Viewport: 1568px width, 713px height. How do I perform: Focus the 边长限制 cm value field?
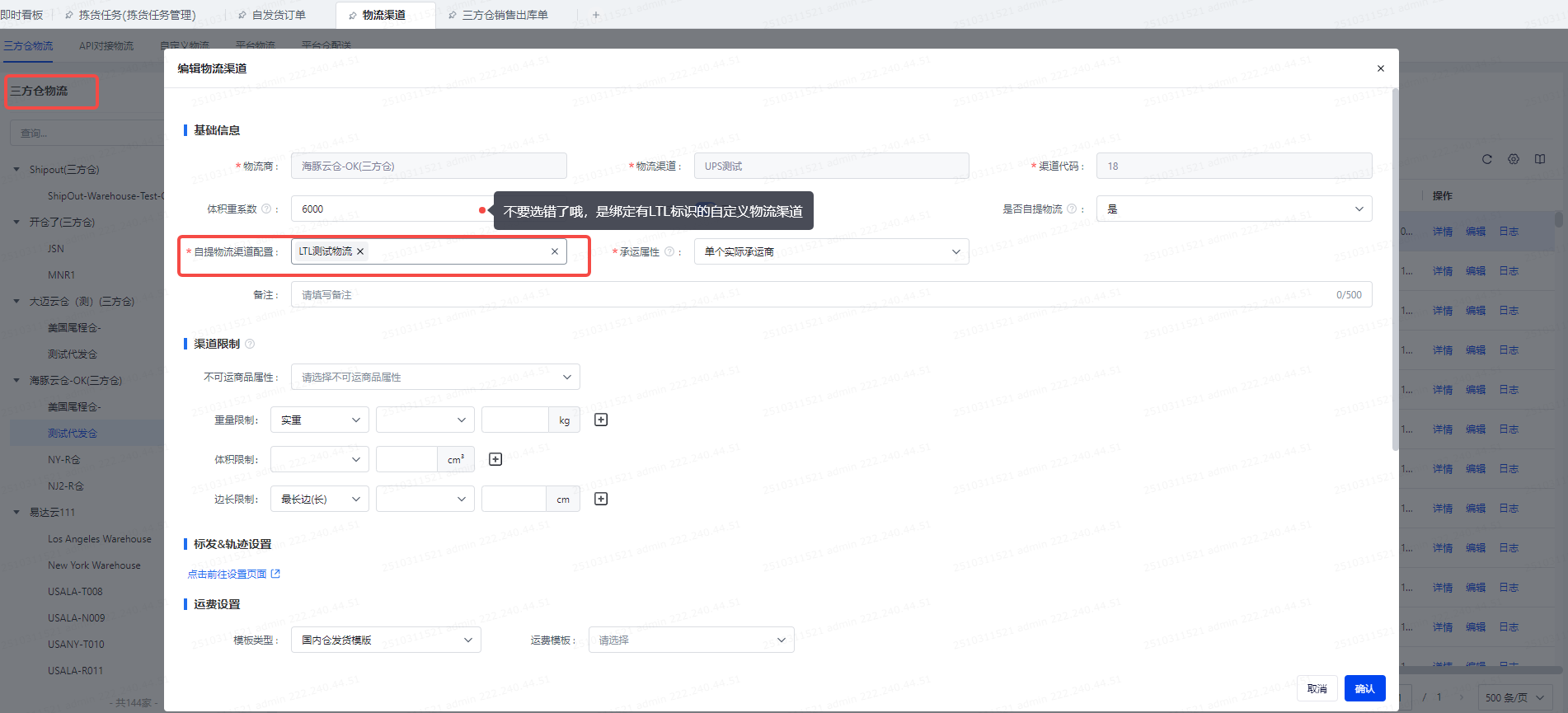click(514, 499)
